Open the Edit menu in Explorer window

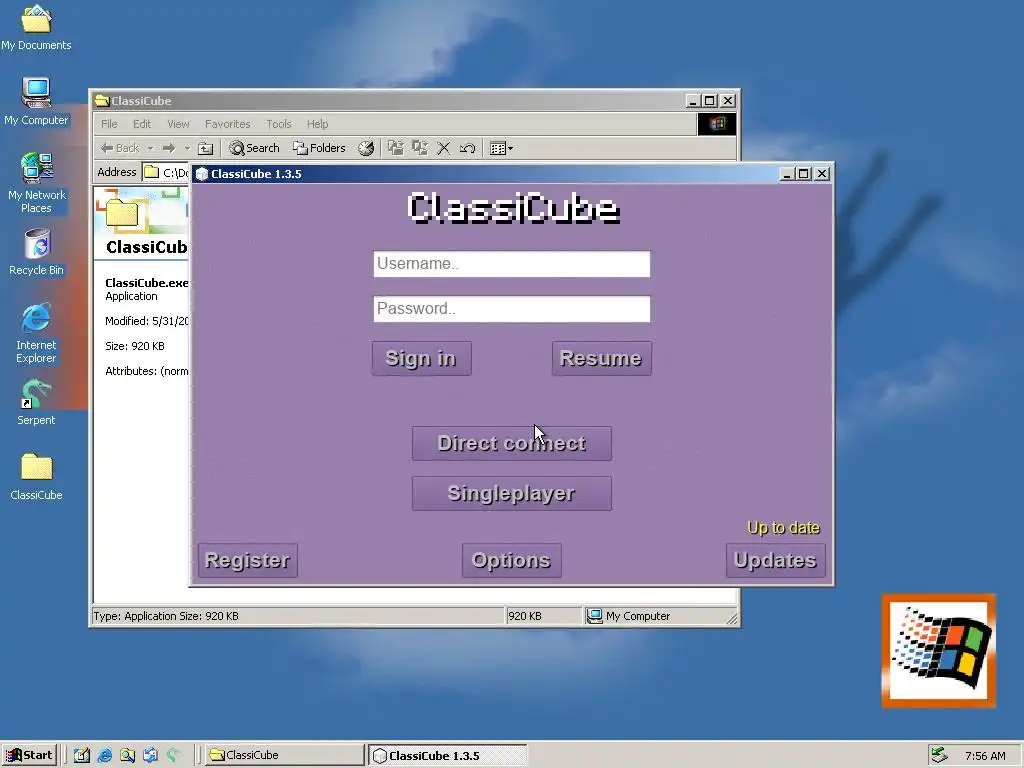[142, 124]
